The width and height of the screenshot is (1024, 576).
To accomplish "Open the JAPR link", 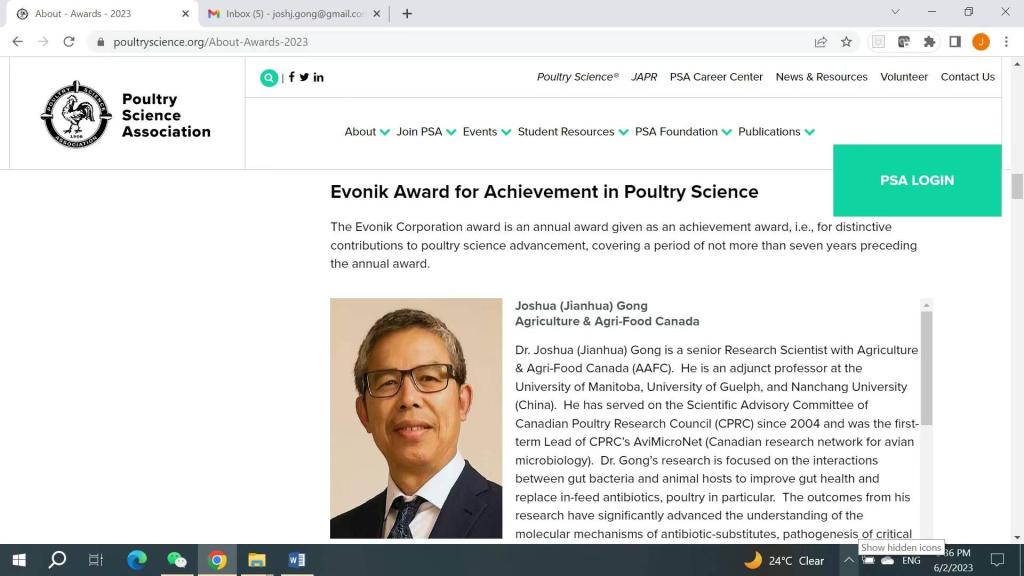I will (644, 77).
